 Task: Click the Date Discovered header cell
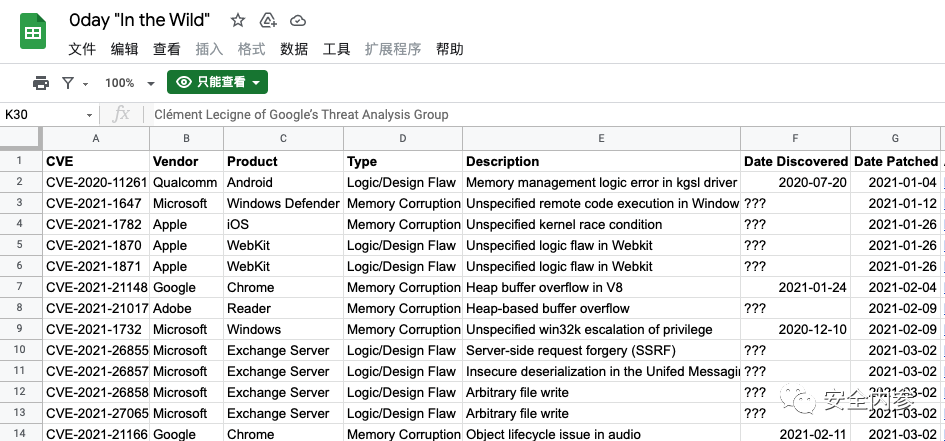[x=796, y=161]
